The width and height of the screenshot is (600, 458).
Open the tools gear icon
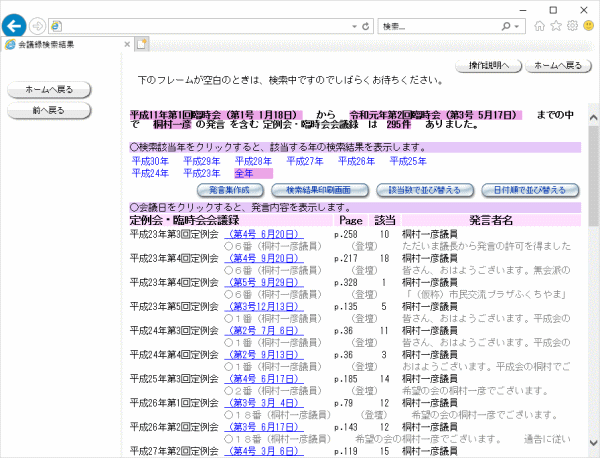572,26
